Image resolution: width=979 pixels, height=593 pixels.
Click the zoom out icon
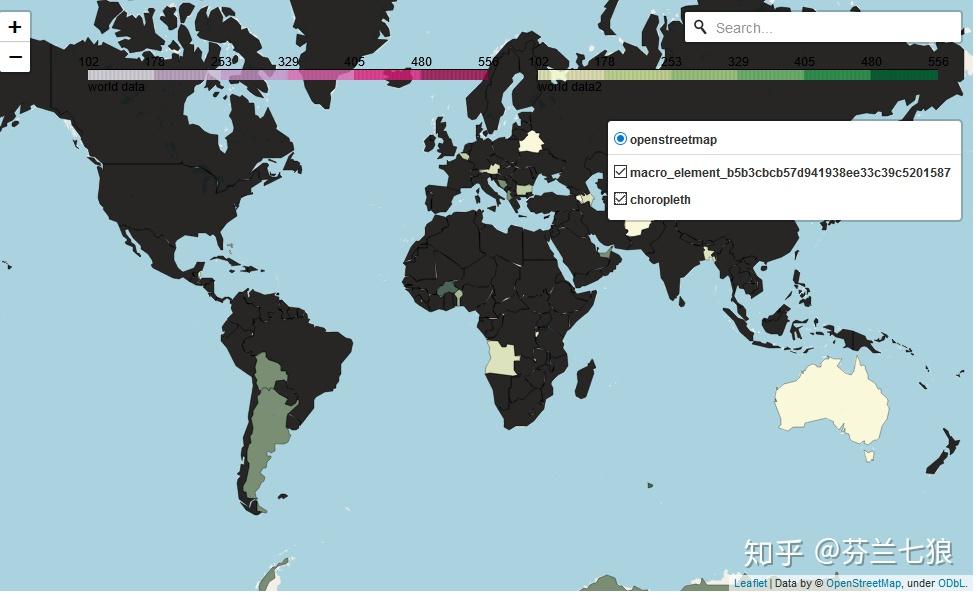[15, 57]
